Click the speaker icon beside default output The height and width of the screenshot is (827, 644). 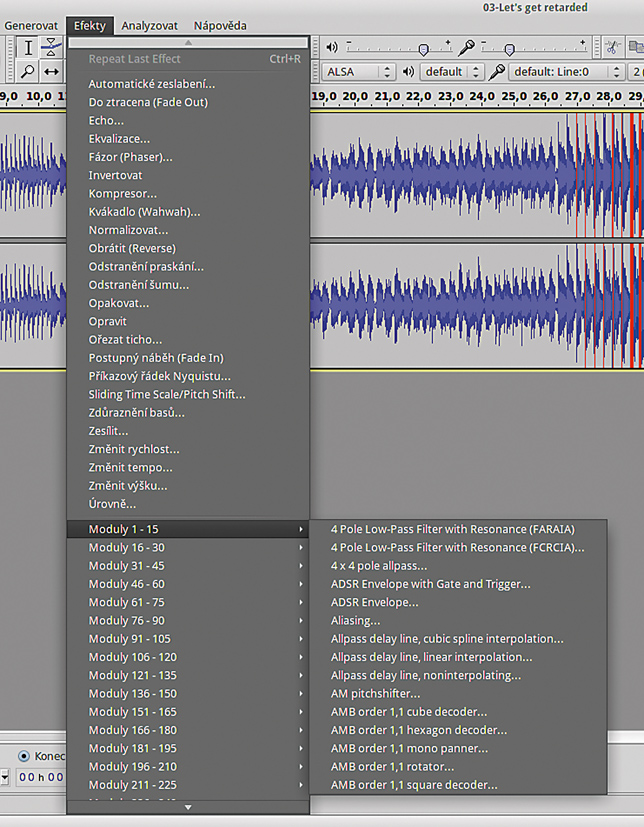pos(408,71)
